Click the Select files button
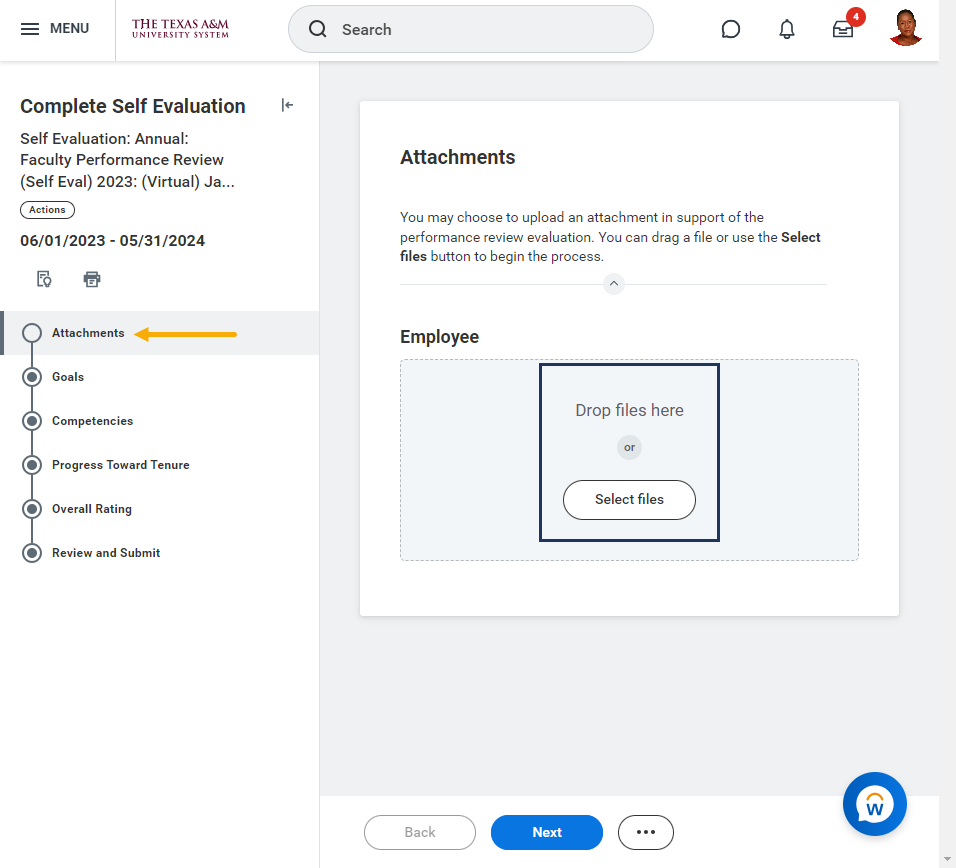Viewport: 956px width, 868px height. click(629, 499)
